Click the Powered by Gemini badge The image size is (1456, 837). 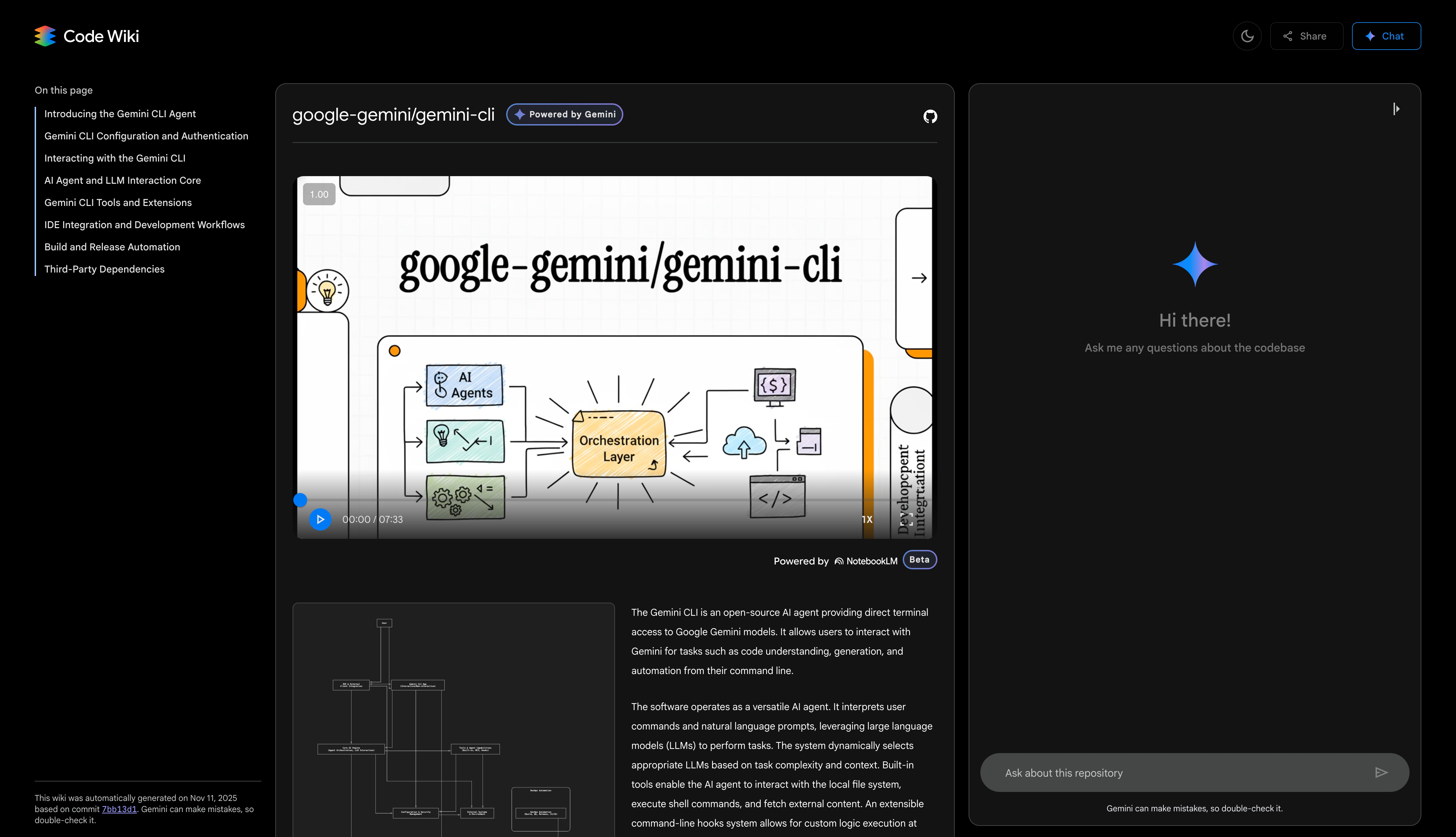[564, 114]
